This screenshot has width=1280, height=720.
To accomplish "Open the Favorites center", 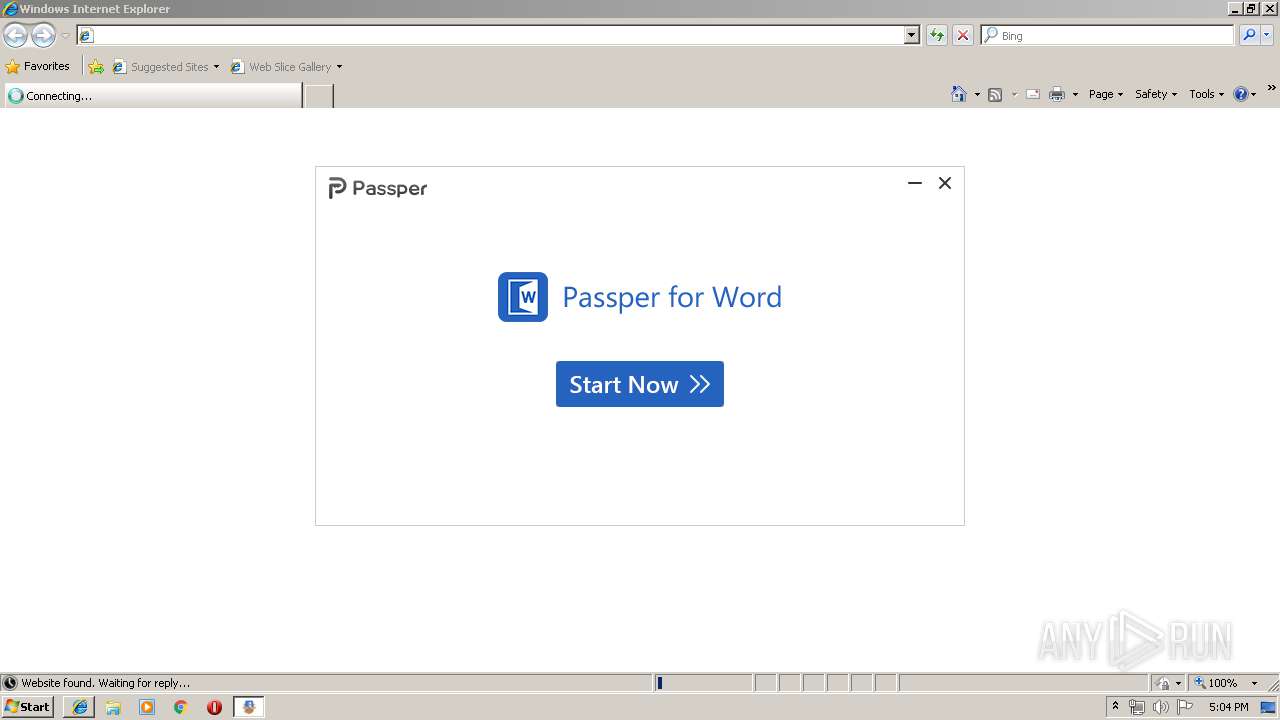I will pos(38,67).
